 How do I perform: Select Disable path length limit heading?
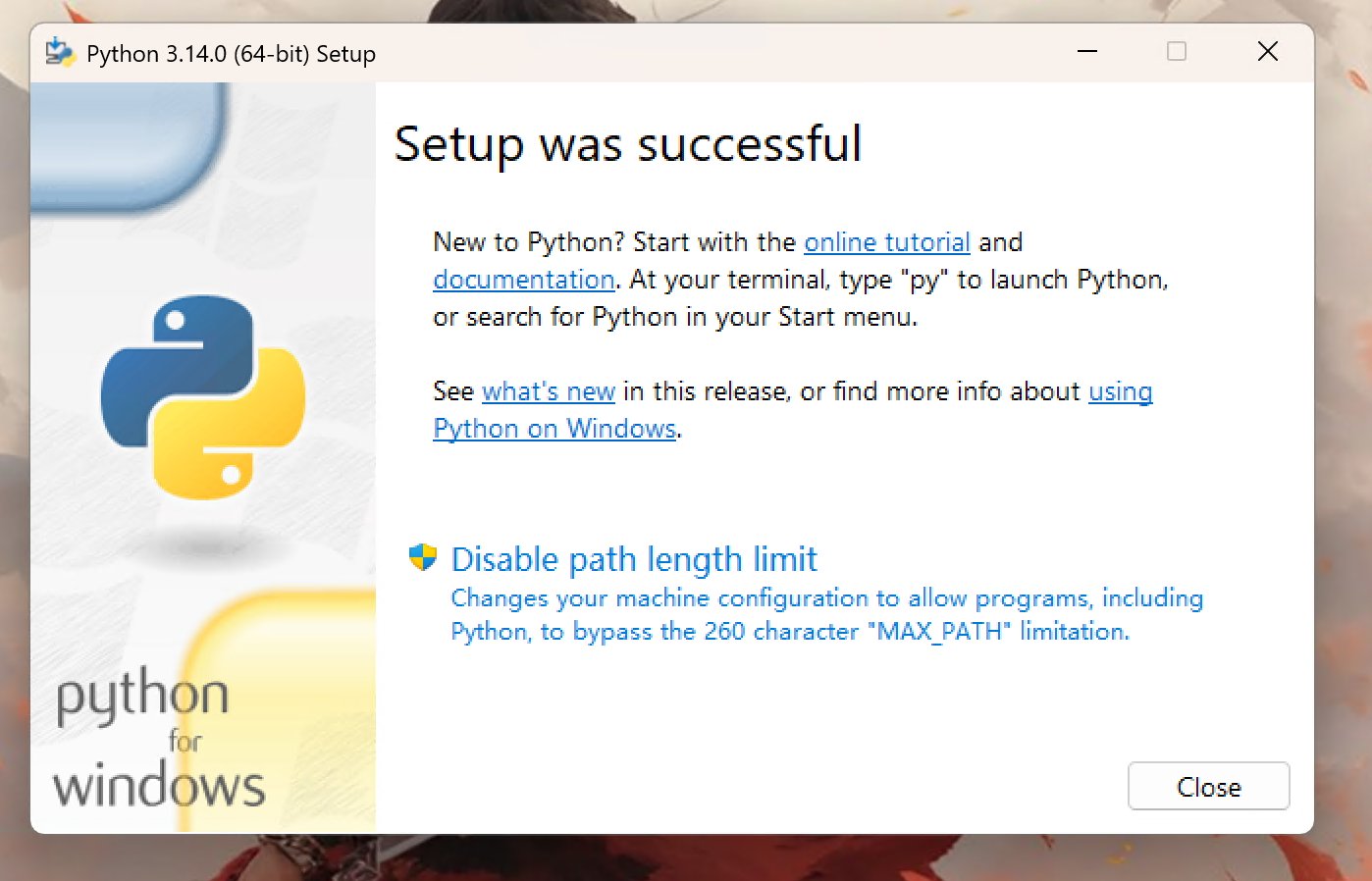click(634, 559)
